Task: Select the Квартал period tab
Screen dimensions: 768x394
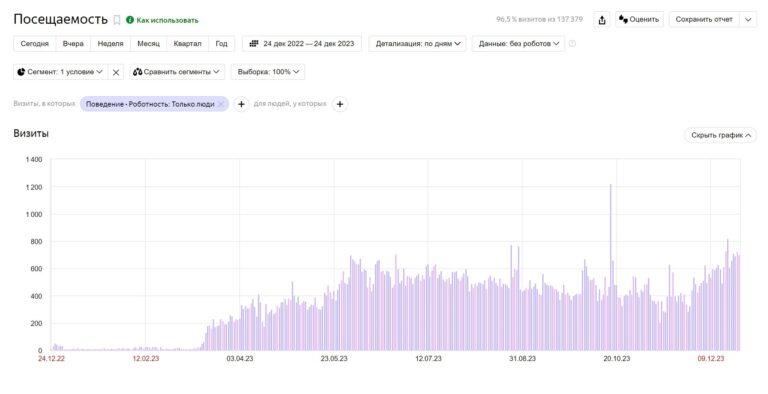Action: [x=187, y=44]
